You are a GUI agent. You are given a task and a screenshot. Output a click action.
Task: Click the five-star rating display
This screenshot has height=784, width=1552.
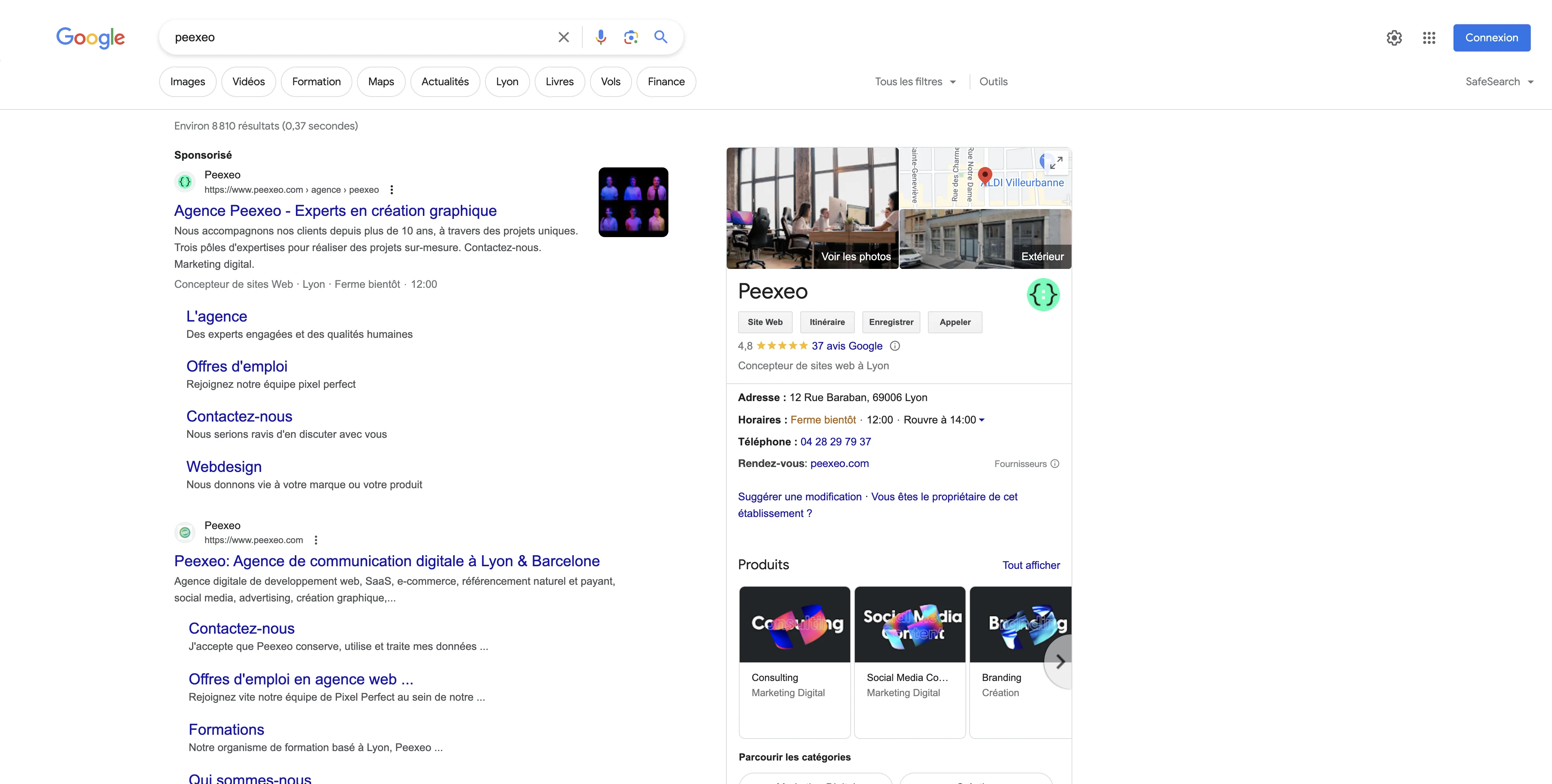pyautogui.click(x=782, y=346)
